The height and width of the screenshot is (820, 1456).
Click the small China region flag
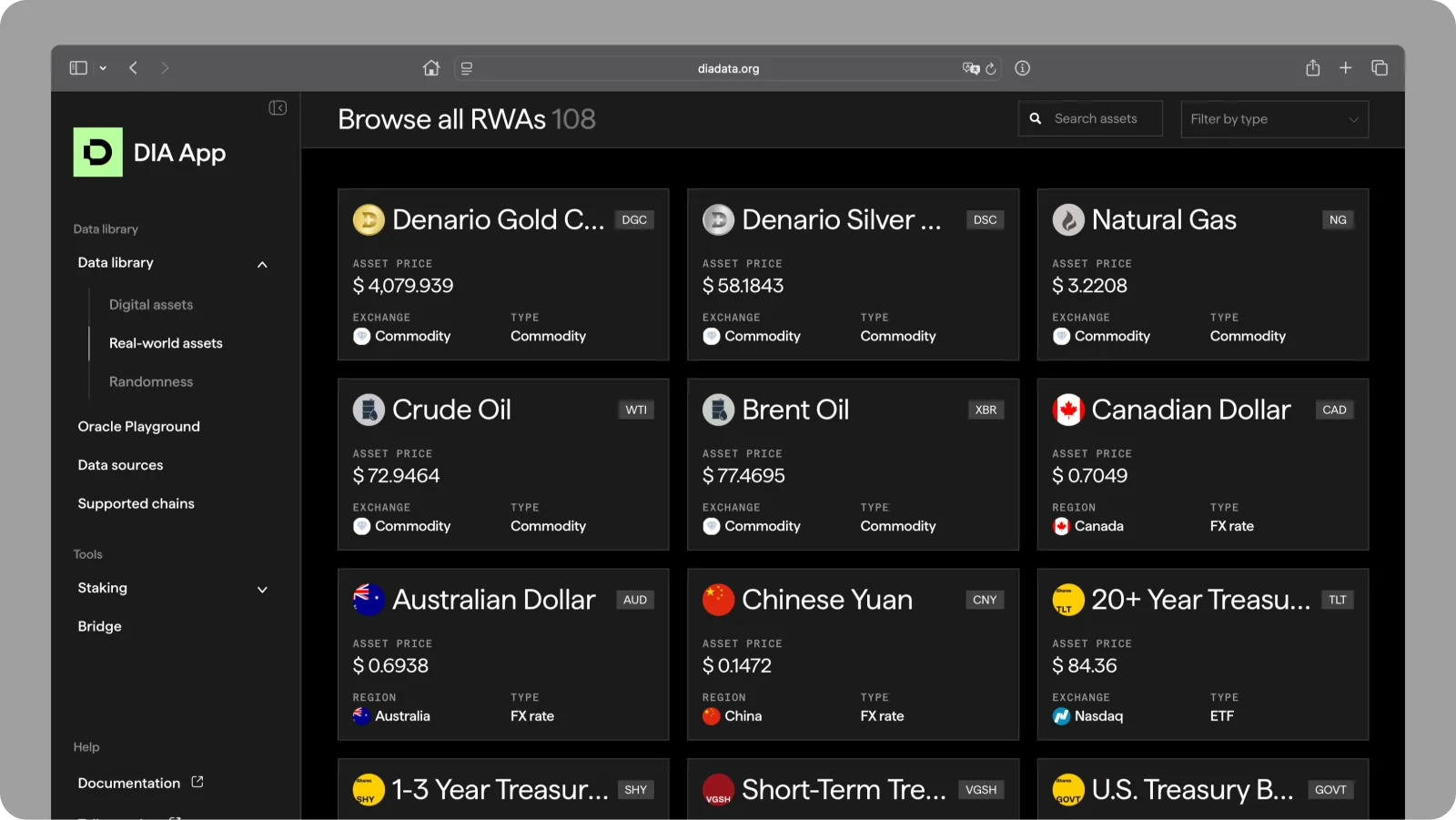711,716
